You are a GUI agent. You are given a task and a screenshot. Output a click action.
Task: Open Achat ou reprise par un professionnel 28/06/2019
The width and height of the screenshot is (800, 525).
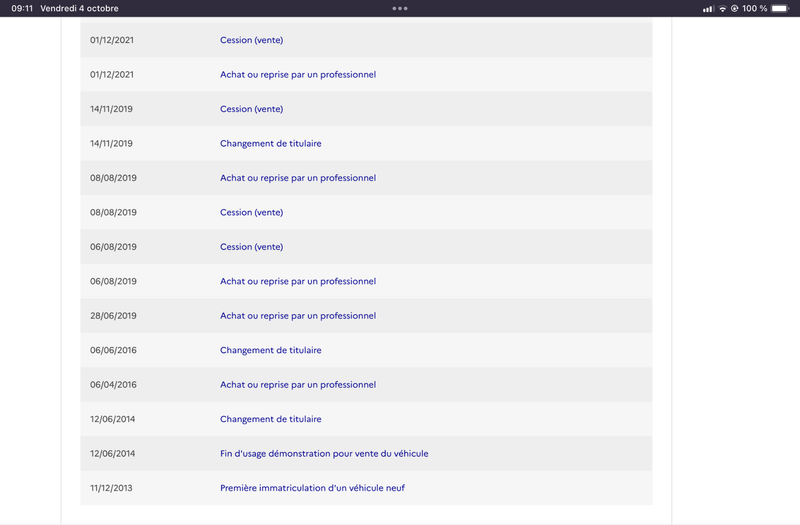point(298,316)
